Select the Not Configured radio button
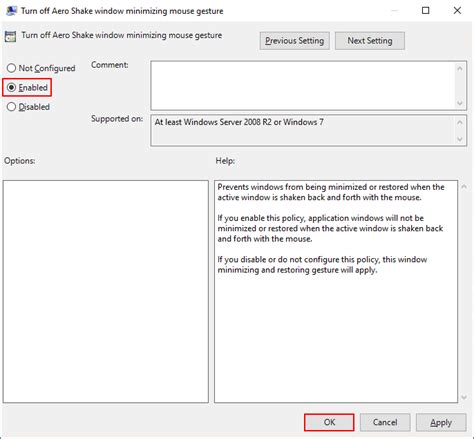Screen dimensions: 474x439 coord(11,68)
